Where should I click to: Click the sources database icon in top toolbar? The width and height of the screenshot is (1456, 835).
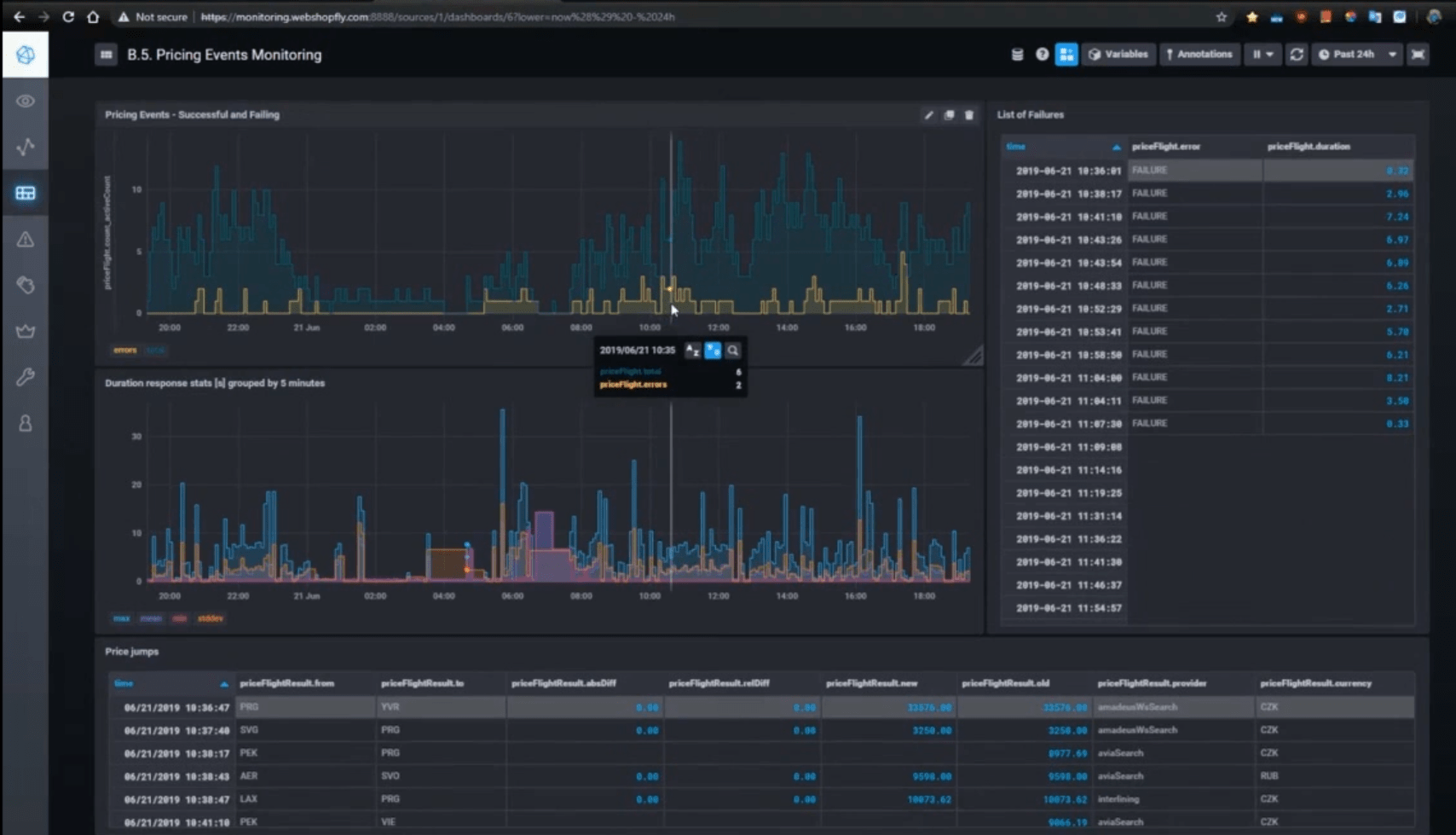pos(1017,54)
